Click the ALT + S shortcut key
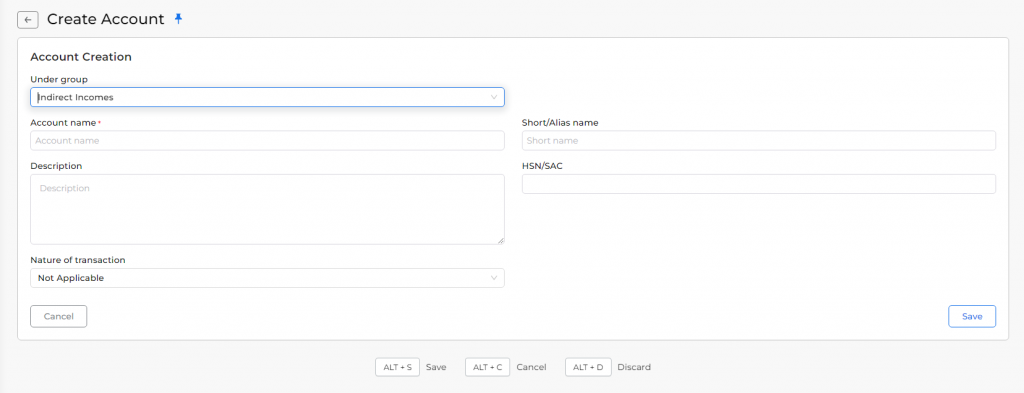 397,367
